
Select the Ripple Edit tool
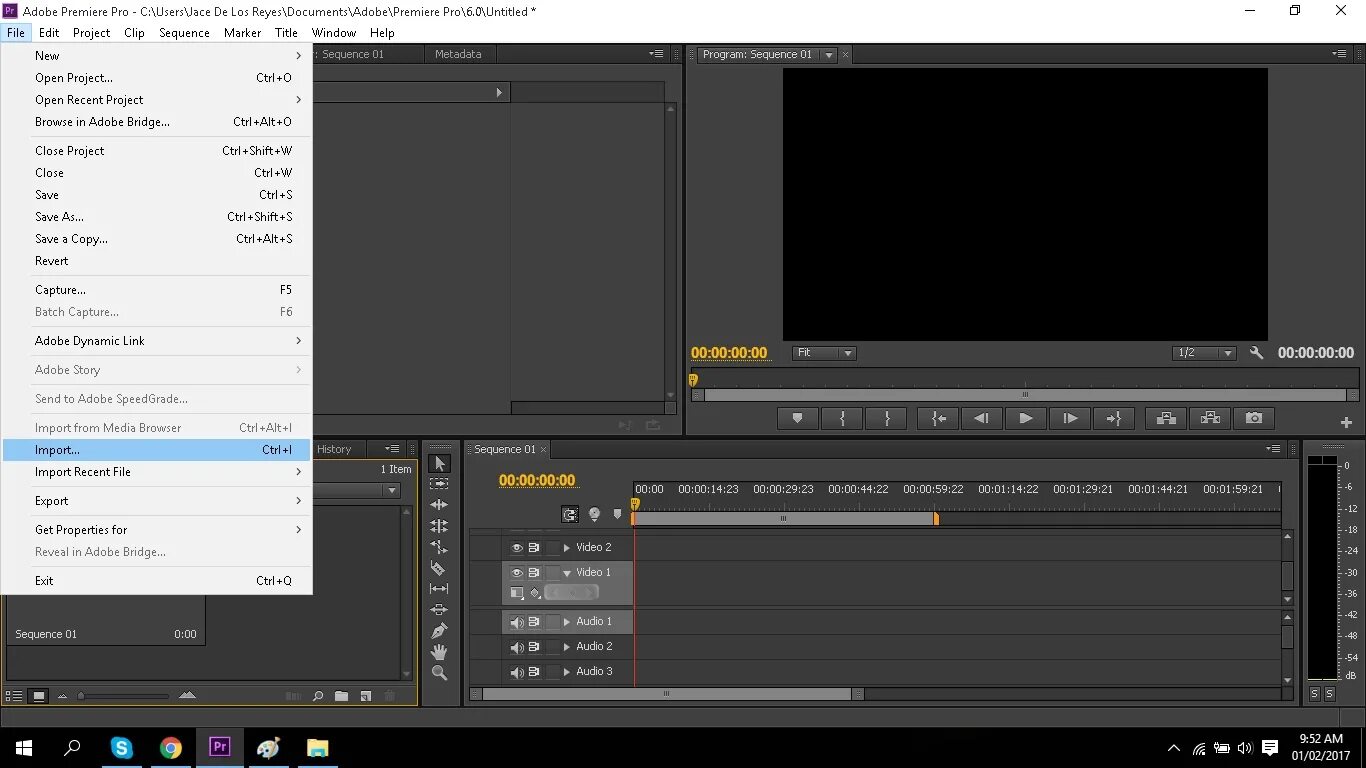[x=439, y=505]
